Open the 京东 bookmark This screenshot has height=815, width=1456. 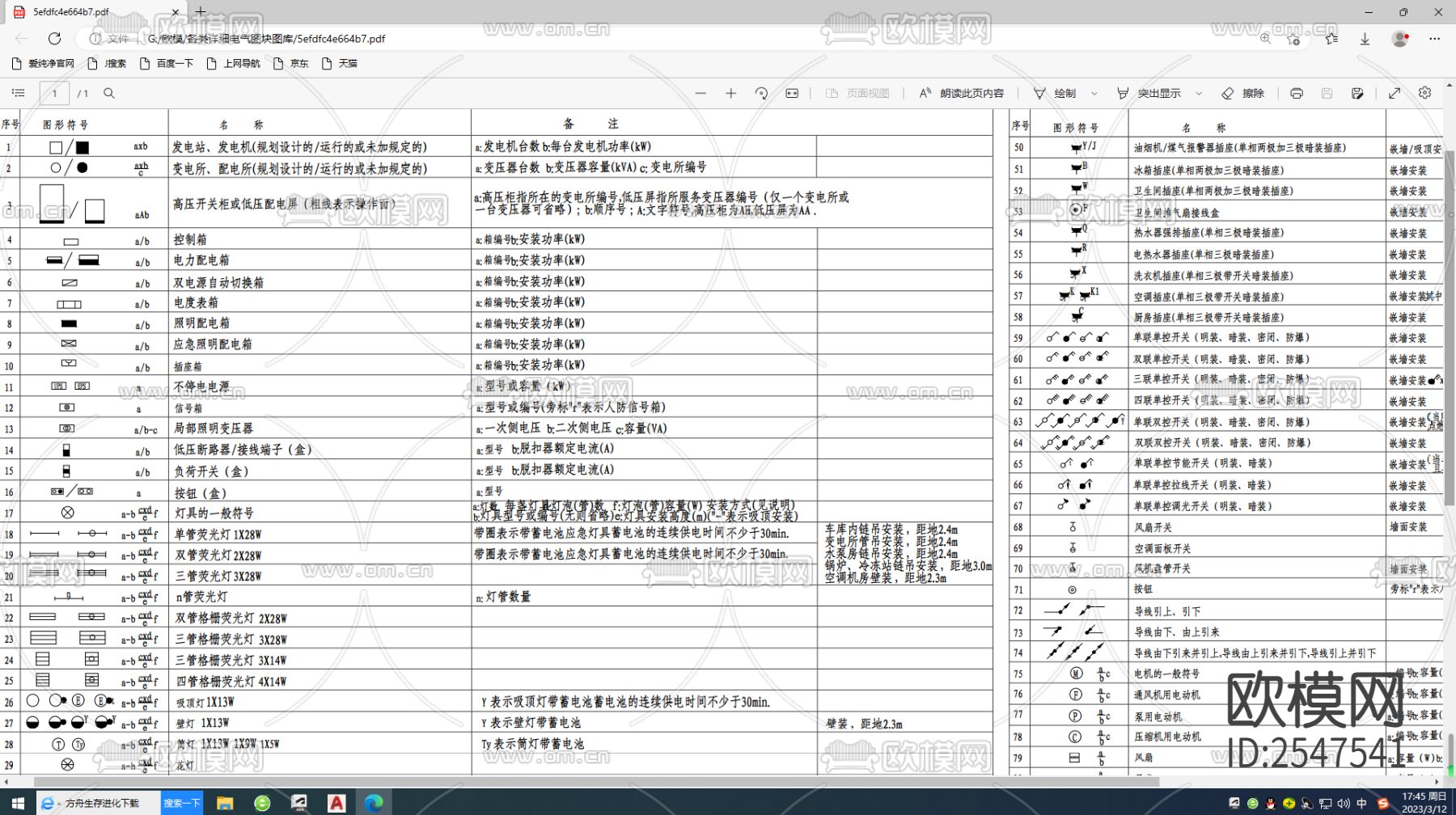click(291, 63)
